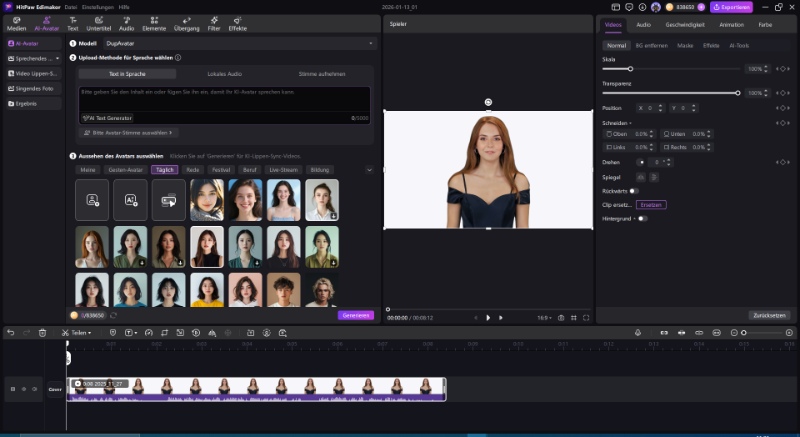Adjust the Transparenz slider handle
This screenshot has height=437, width=800.
coord(738,93)
